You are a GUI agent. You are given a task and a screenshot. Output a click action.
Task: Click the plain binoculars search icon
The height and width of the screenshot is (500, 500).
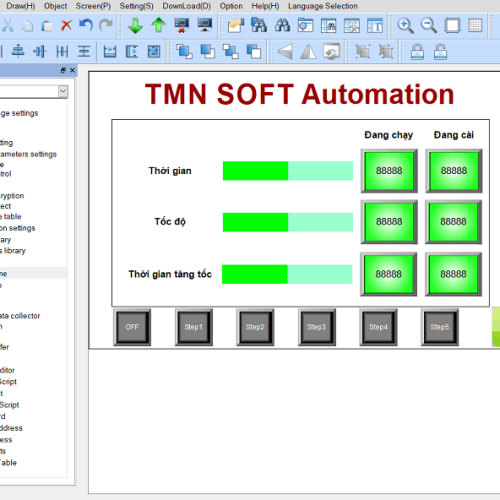pos(282,25)
